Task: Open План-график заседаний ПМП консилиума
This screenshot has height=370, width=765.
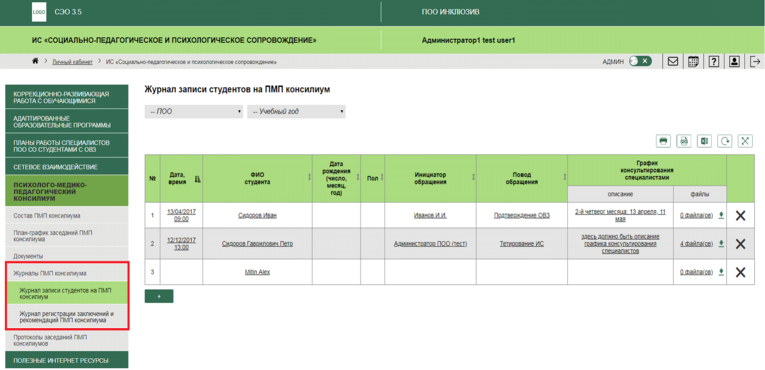Action: pyautogui.click(x=66, y=235)
